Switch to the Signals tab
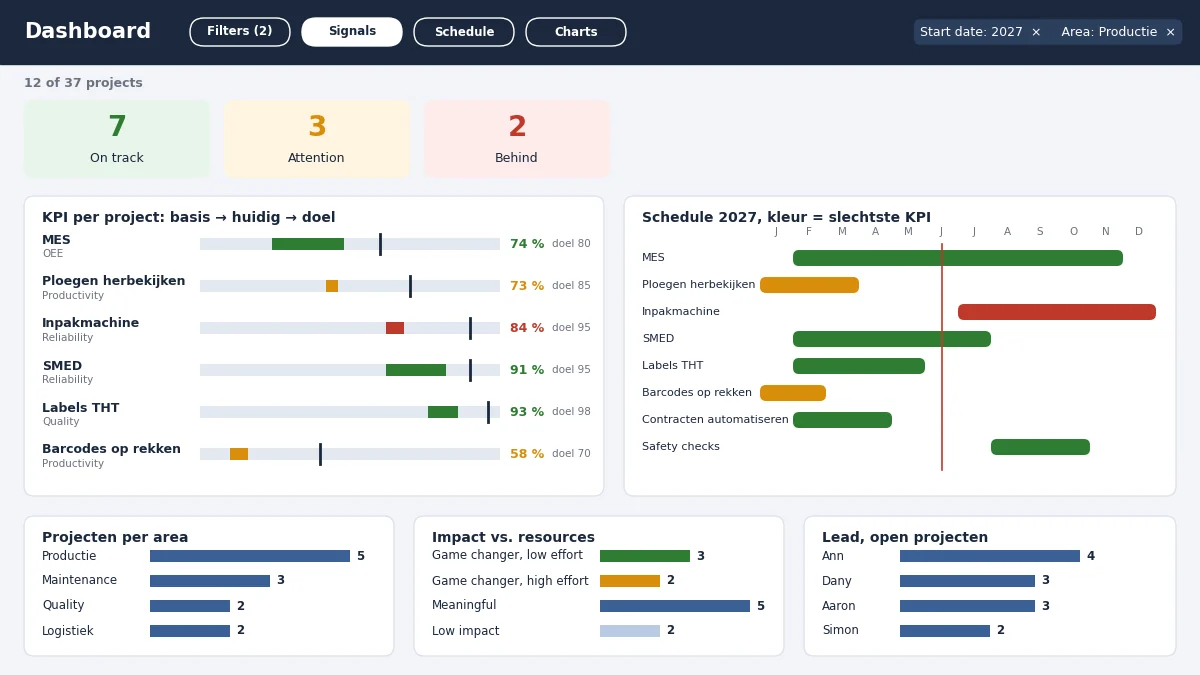 point(352,32)
